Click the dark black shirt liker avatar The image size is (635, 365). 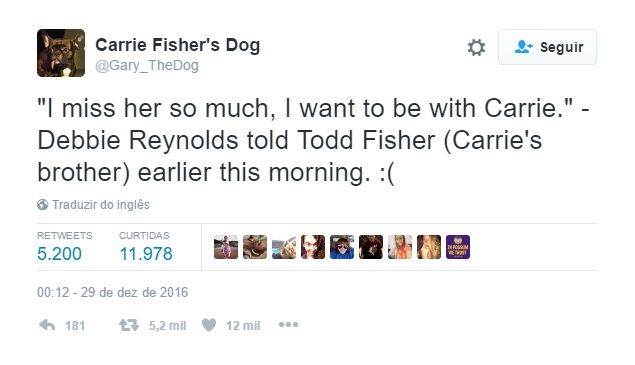tap(371, 247)
